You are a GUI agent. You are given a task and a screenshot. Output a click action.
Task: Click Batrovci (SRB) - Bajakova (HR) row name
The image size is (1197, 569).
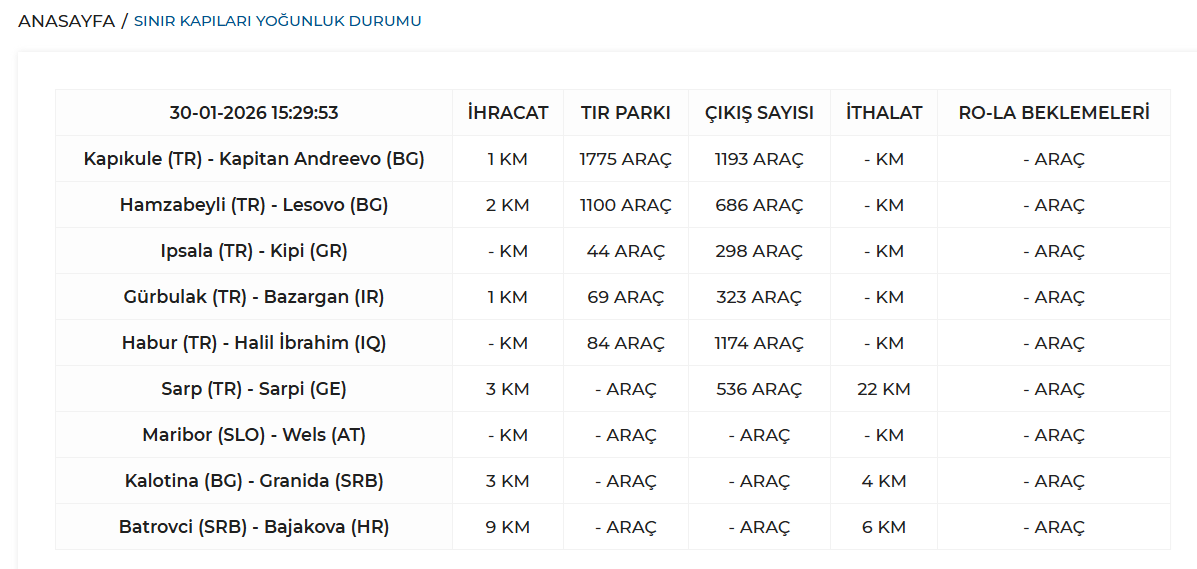(x=254, y=527)
